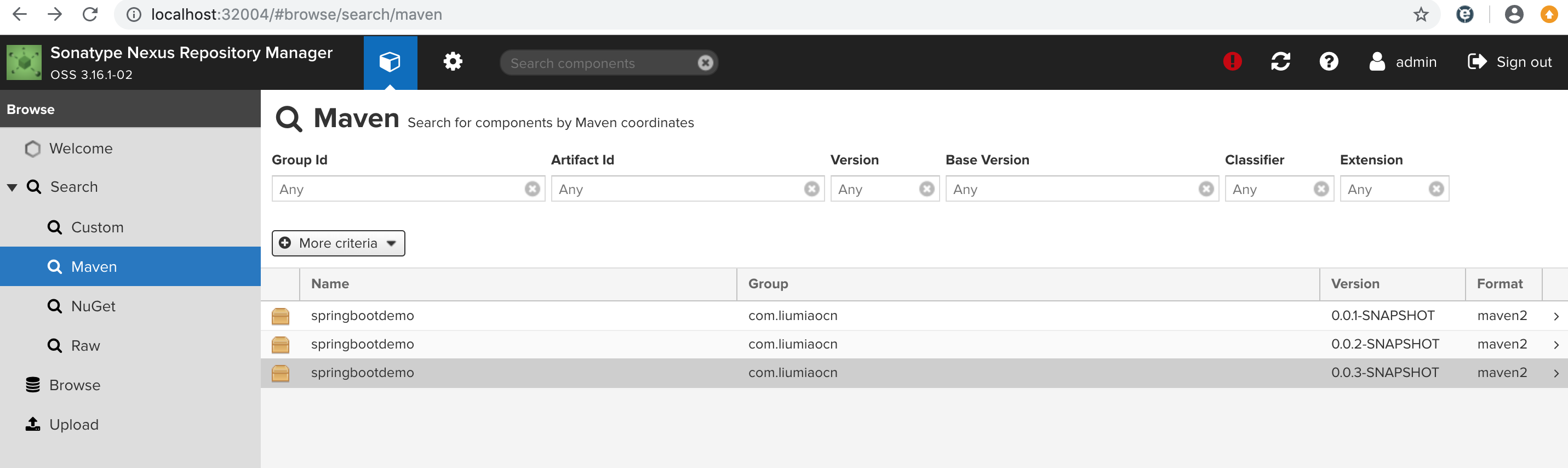Collapse the Search tree node
The width and height of the screenshot is (1568, 468).
coord(12,187)
